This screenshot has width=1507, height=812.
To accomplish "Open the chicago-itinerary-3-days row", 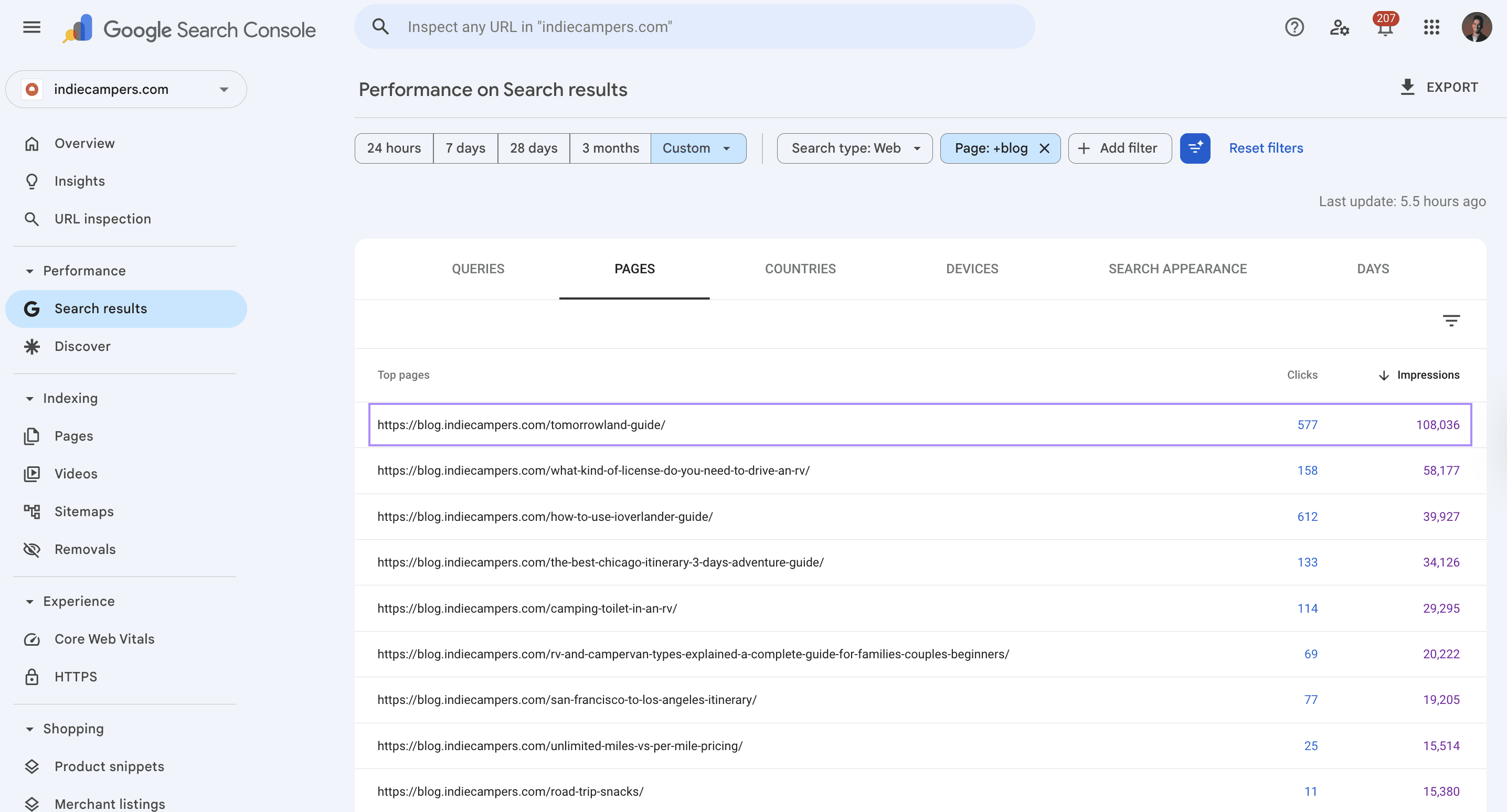I will coord(920,562).
